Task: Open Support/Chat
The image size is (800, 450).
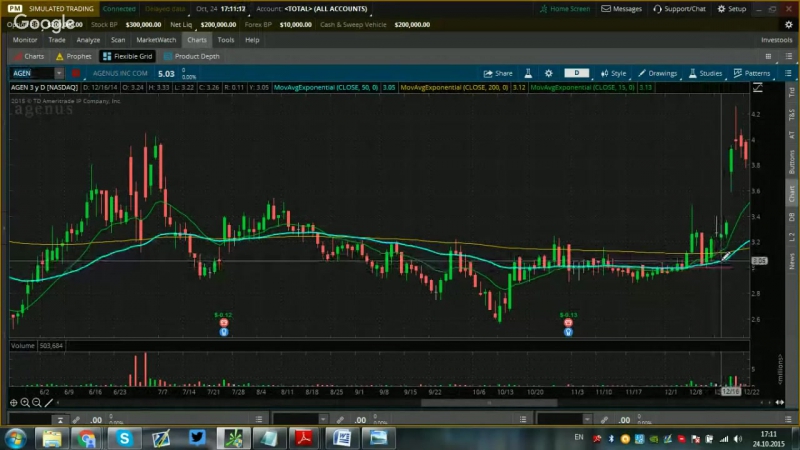Action: tap(680, 9)
